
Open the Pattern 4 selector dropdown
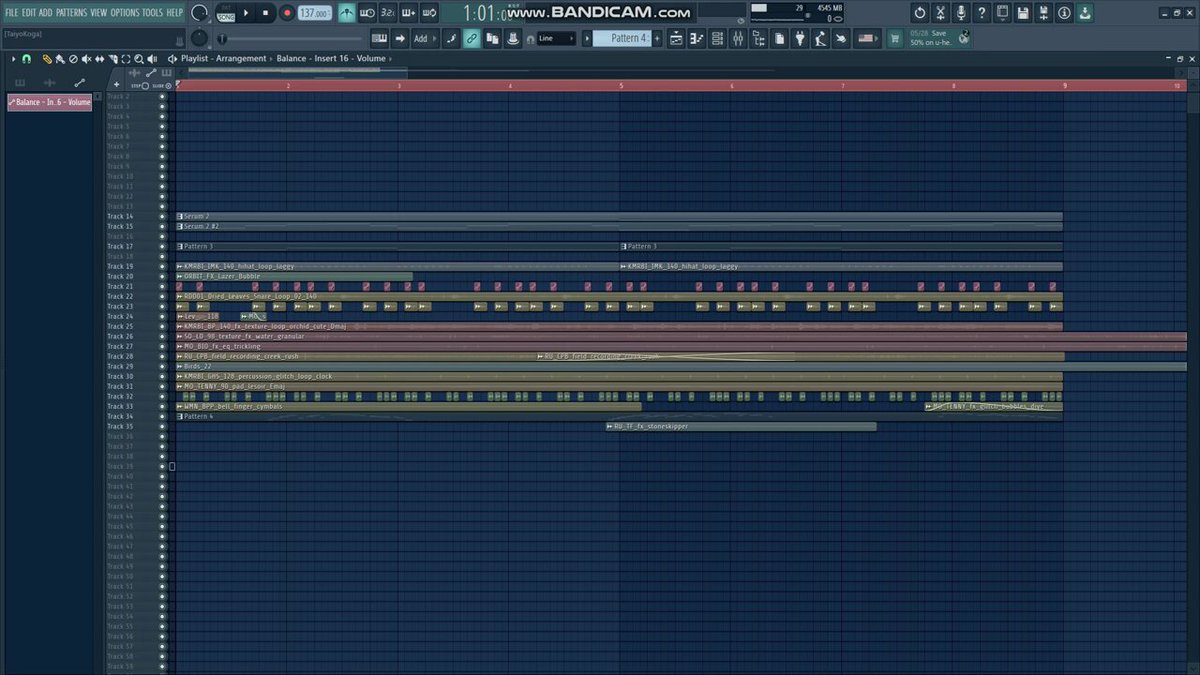tap(623, 39)
